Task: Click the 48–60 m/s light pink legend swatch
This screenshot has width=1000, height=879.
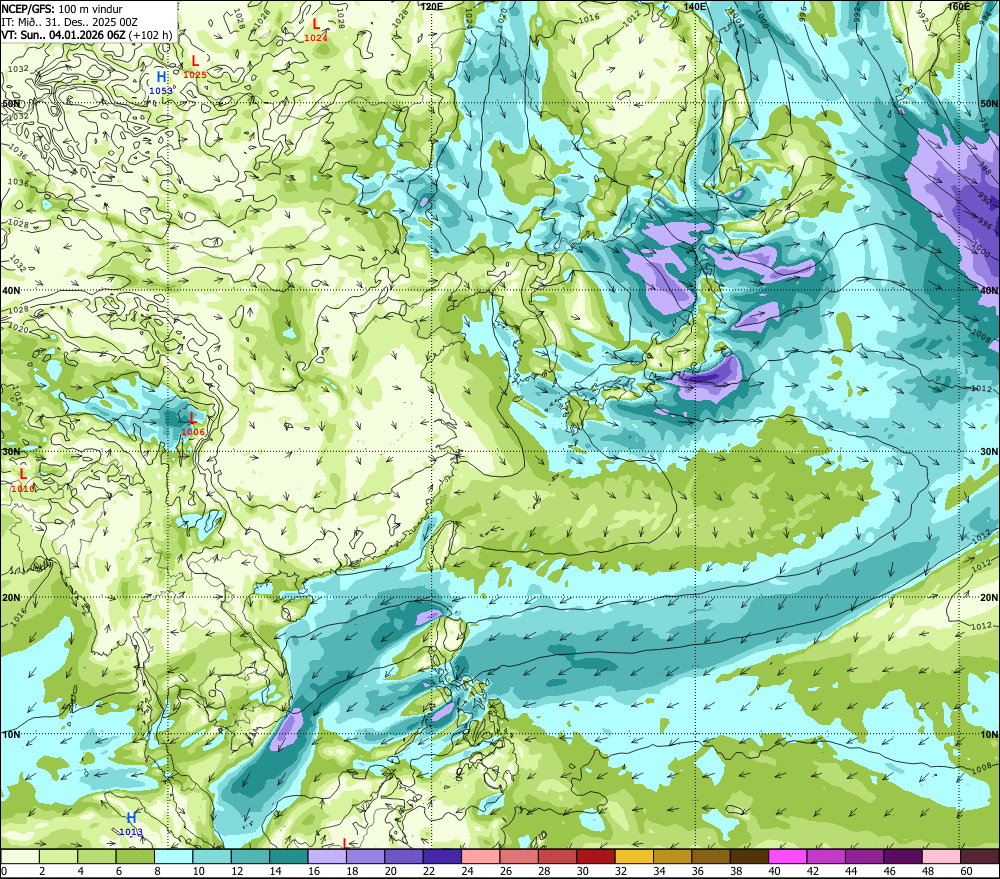Action: pyautogui.click(x=941, y=857)
